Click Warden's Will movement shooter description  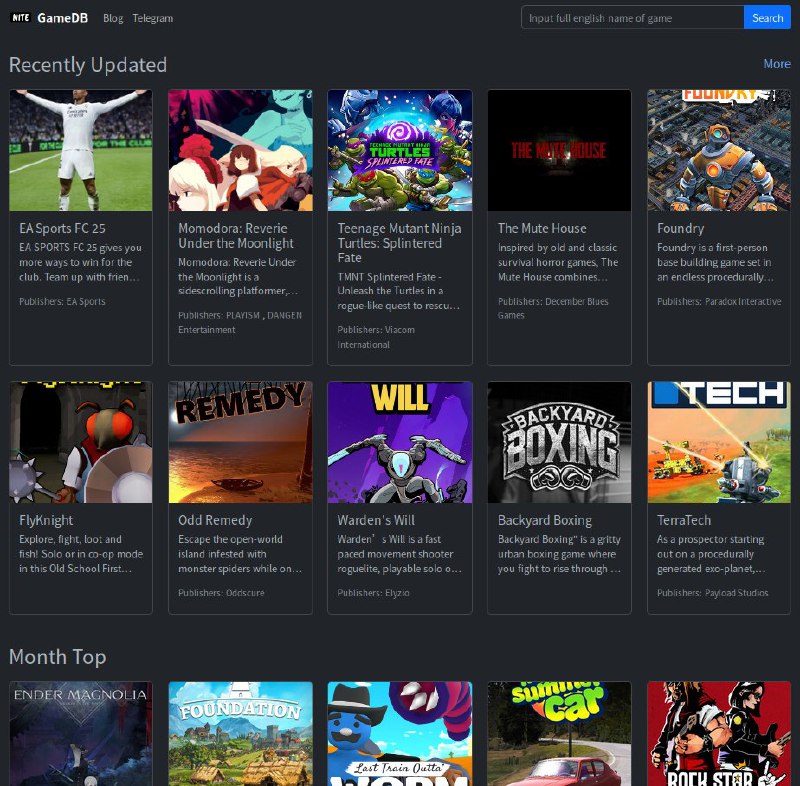pos(399,554)
